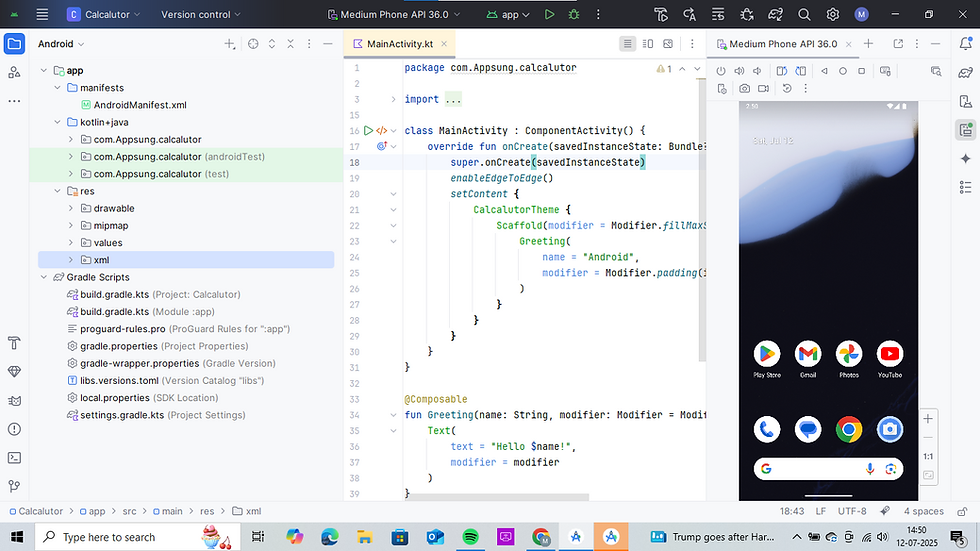This screenshot has height=551, width=980.
Task: Select MainActivity.kt editor tab
Action: click(x=399, y=44)
